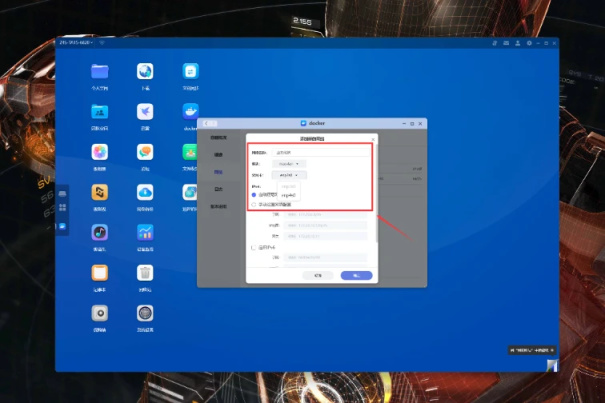
Task: Click the IPv4 gateway input field
Action: (x=325, y=236)
